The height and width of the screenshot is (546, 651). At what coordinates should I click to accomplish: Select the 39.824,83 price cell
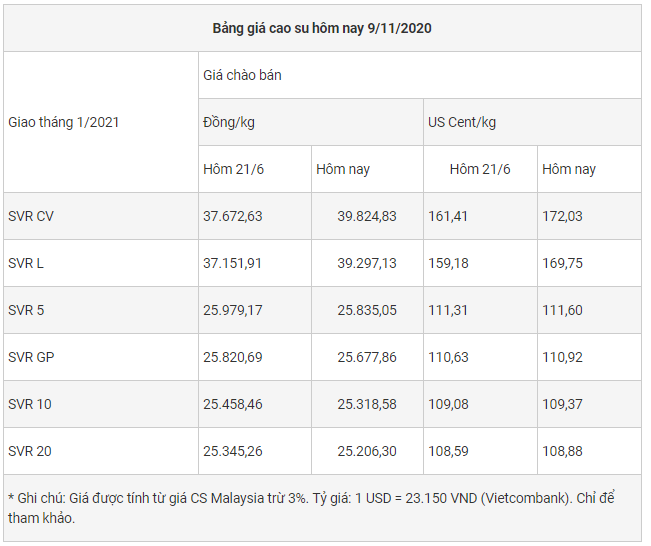pos(367,216)
